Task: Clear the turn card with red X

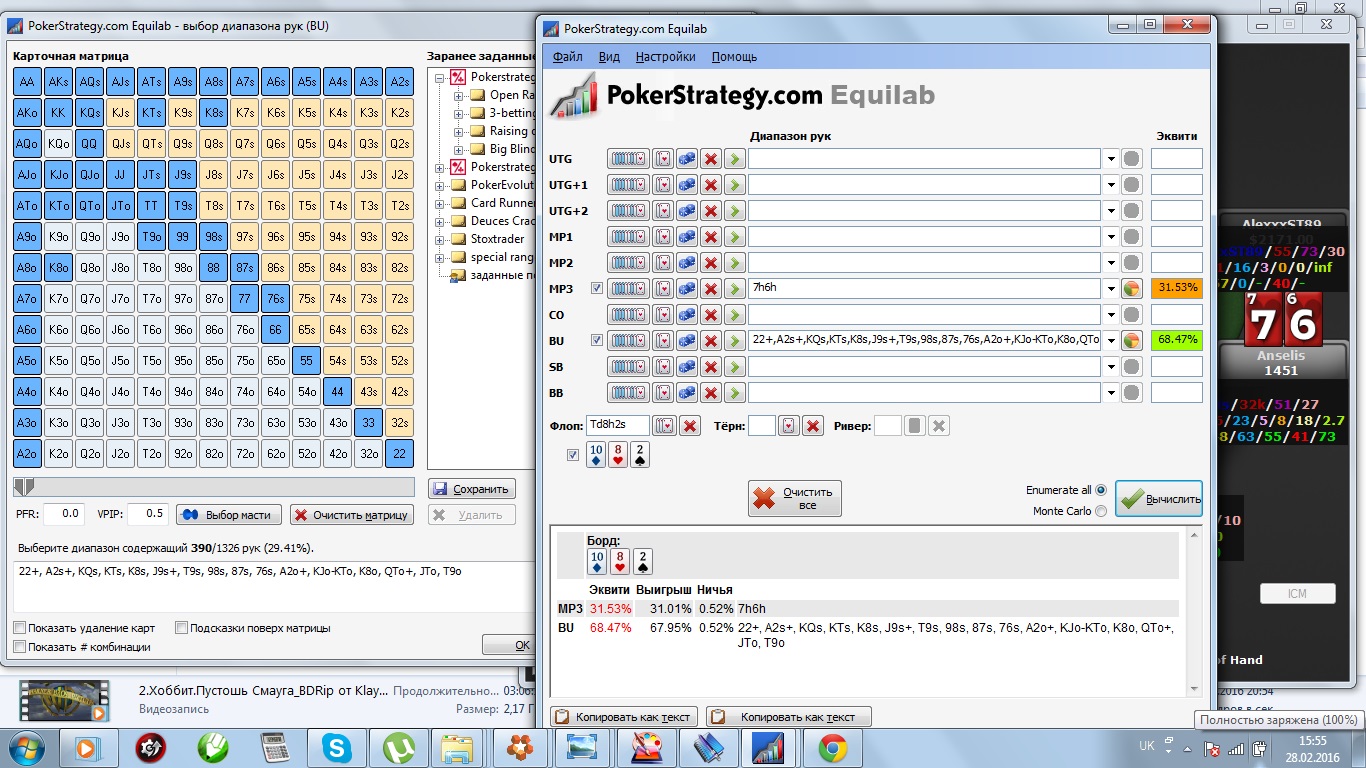Action: (813, 426)
